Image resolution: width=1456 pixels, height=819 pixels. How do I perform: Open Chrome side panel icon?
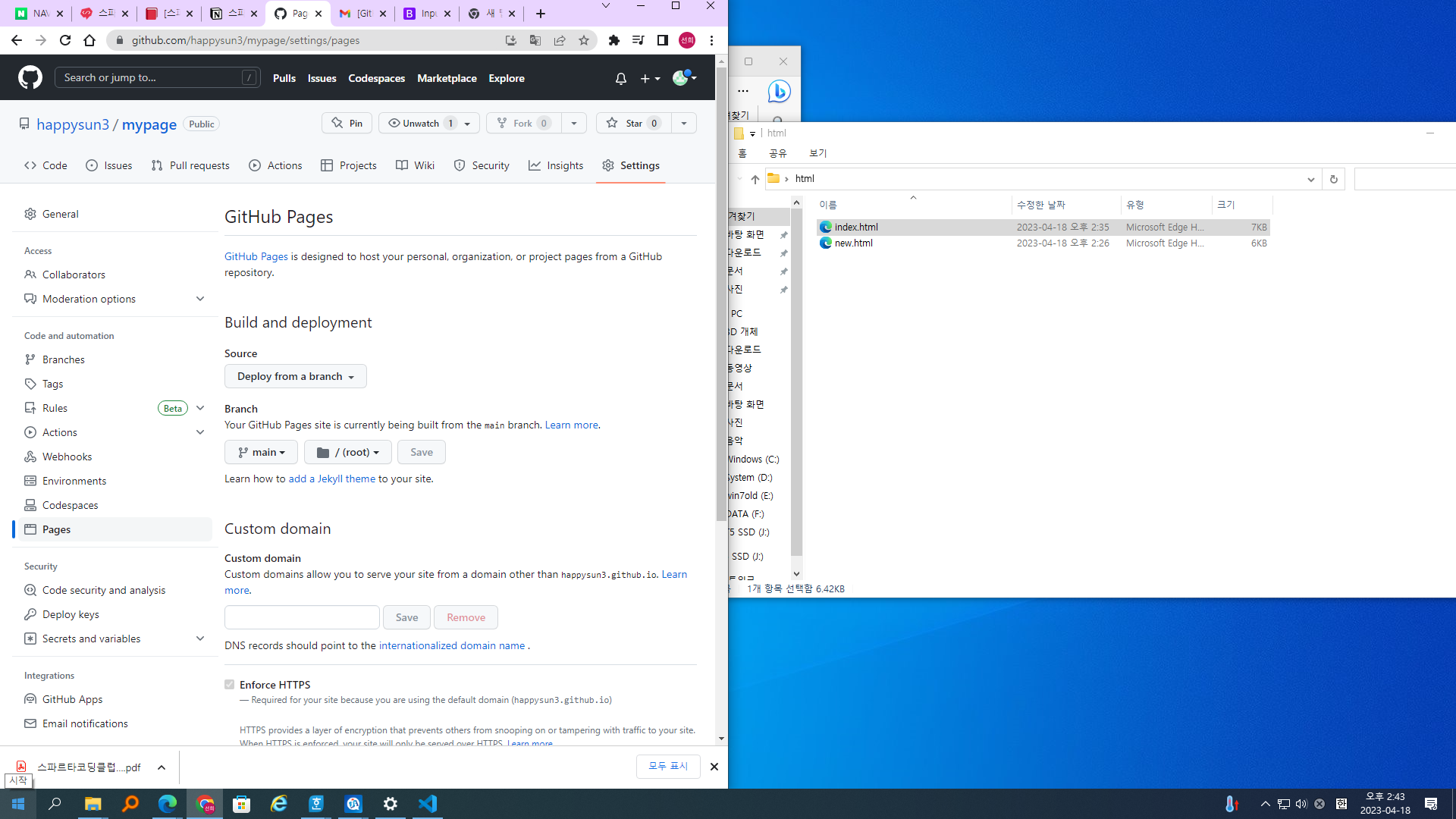(x=663, y=40)
